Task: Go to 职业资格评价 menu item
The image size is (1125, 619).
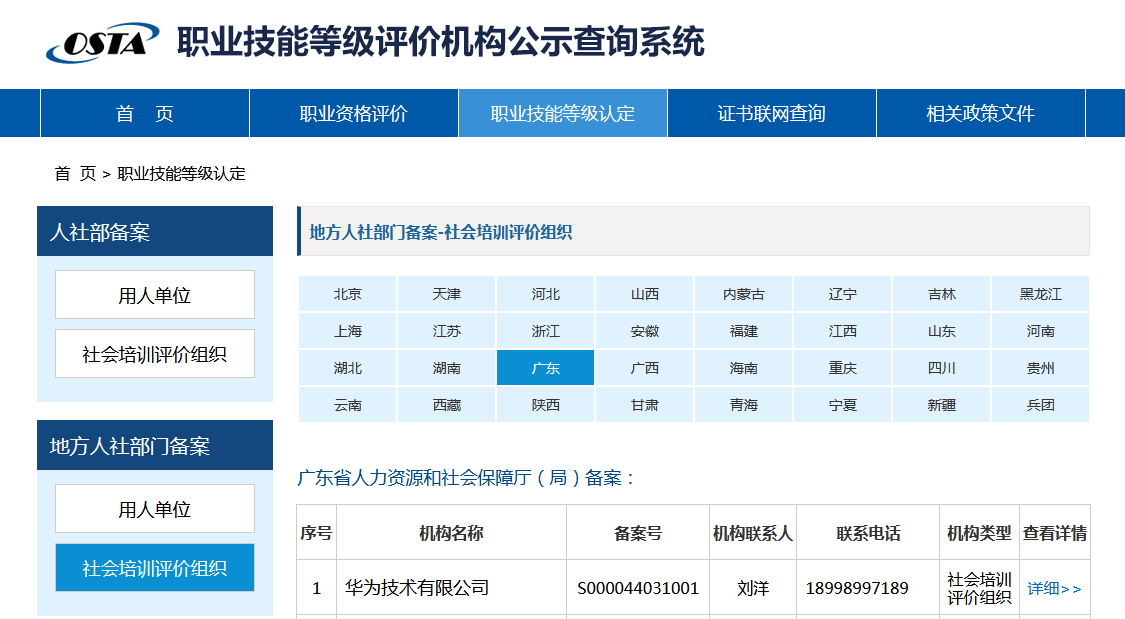Action: tap(354, 114)
